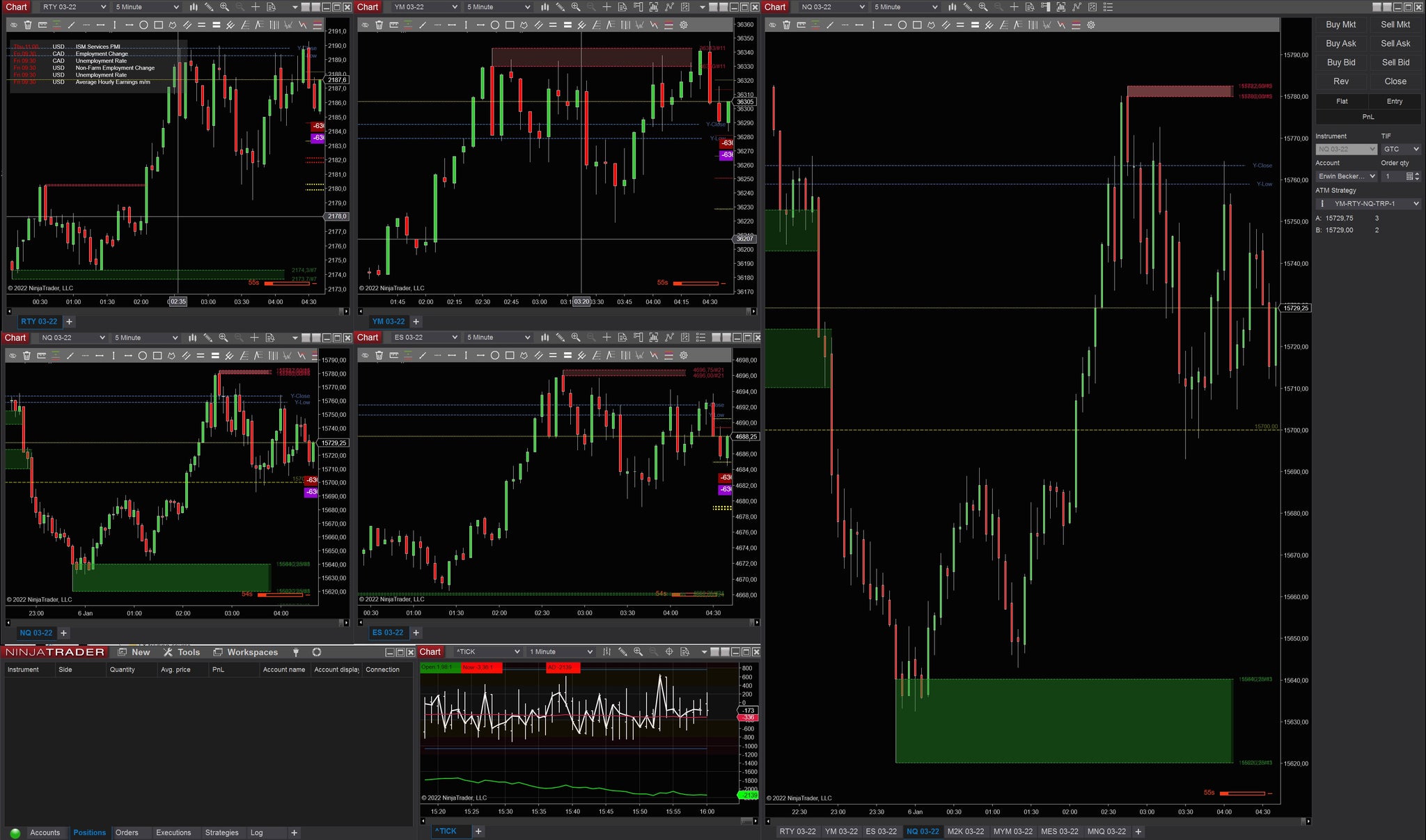
Task: Click the Flat button in Chart Trader
Action: click(1342, 102)
